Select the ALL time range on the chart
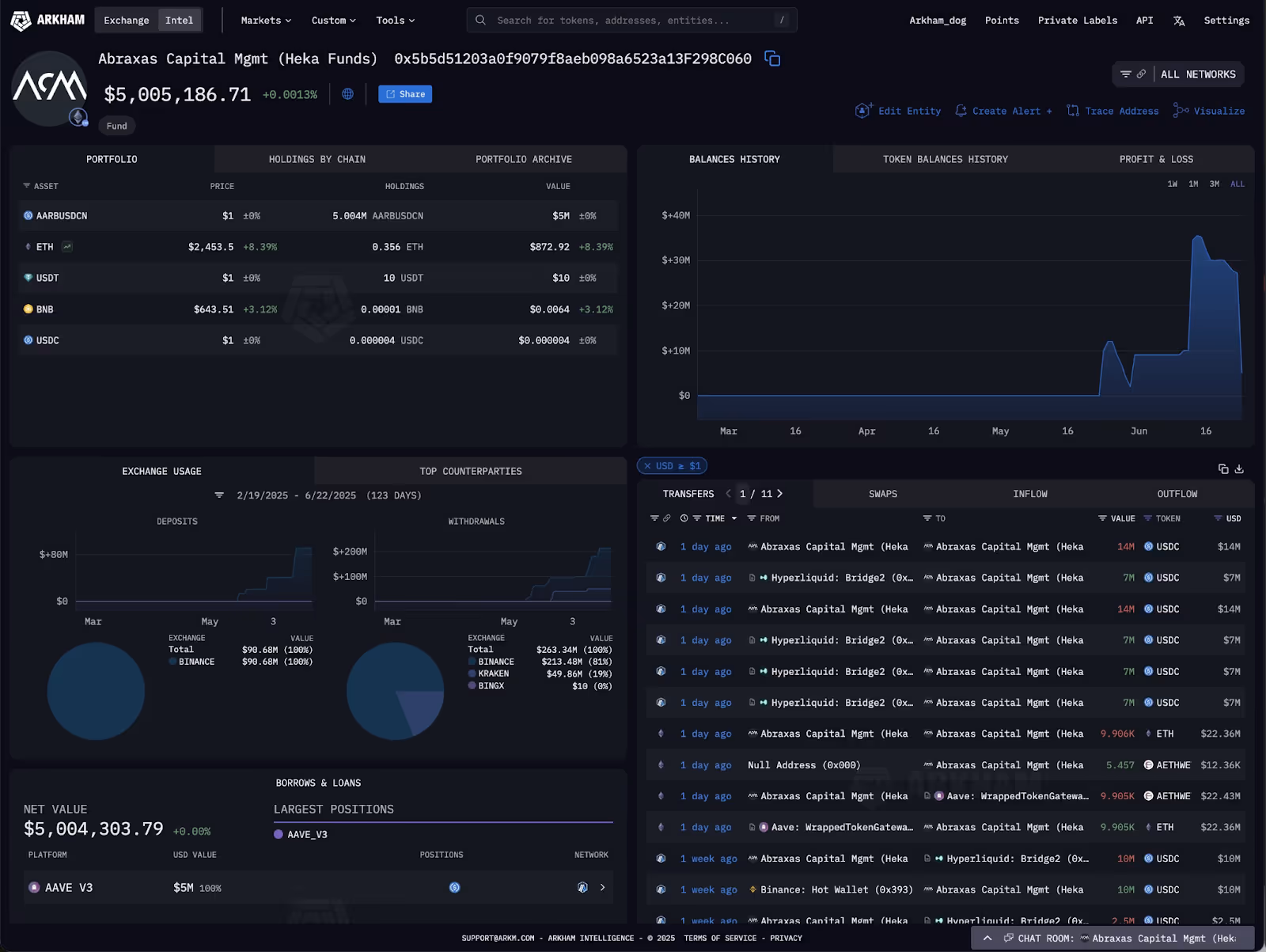This screenshot has width=1266, height=952. pos(1237,184)
